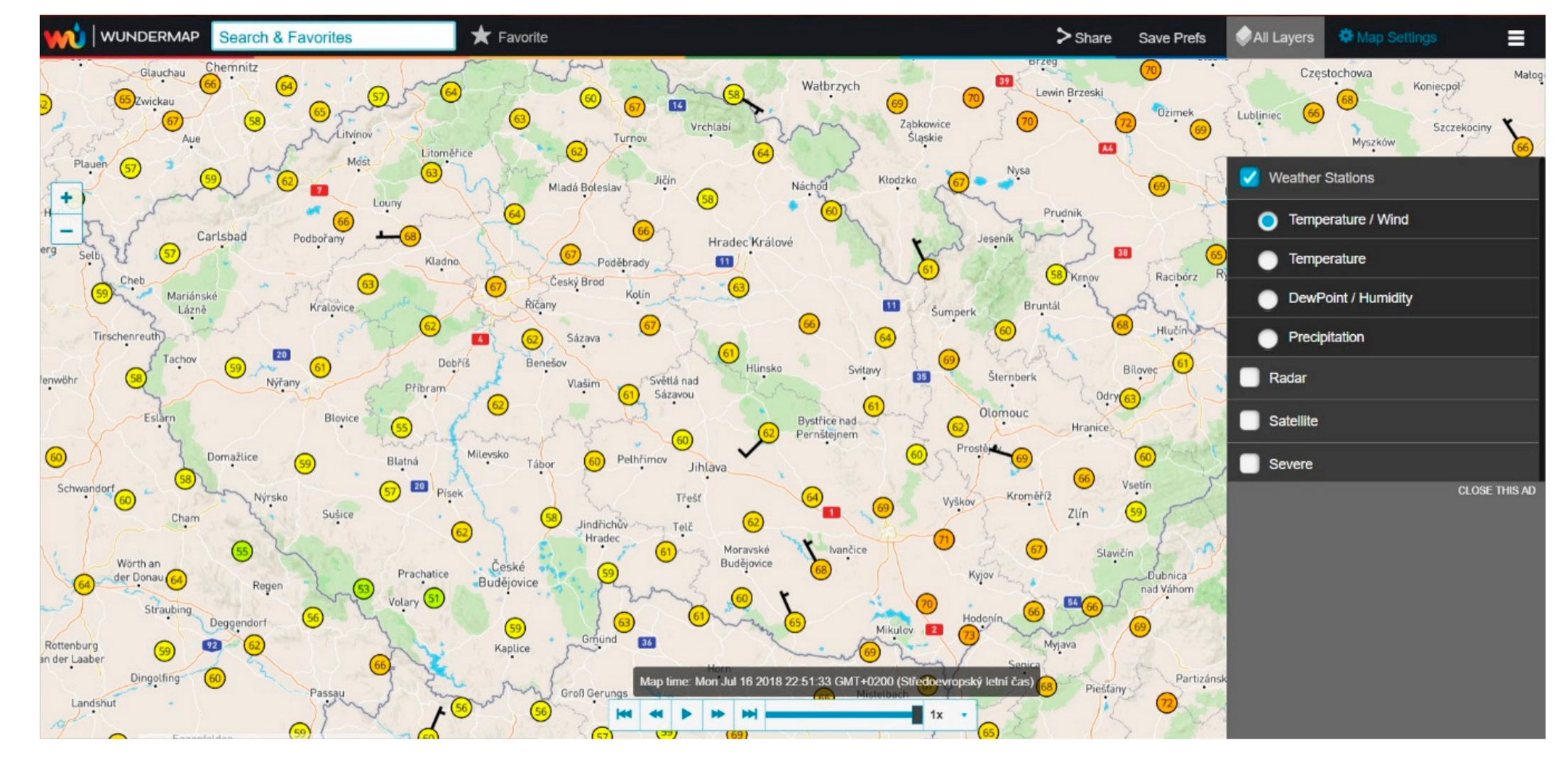Click the Carlsbad city label
1568x774 pixels.
[x=221, y=236]
